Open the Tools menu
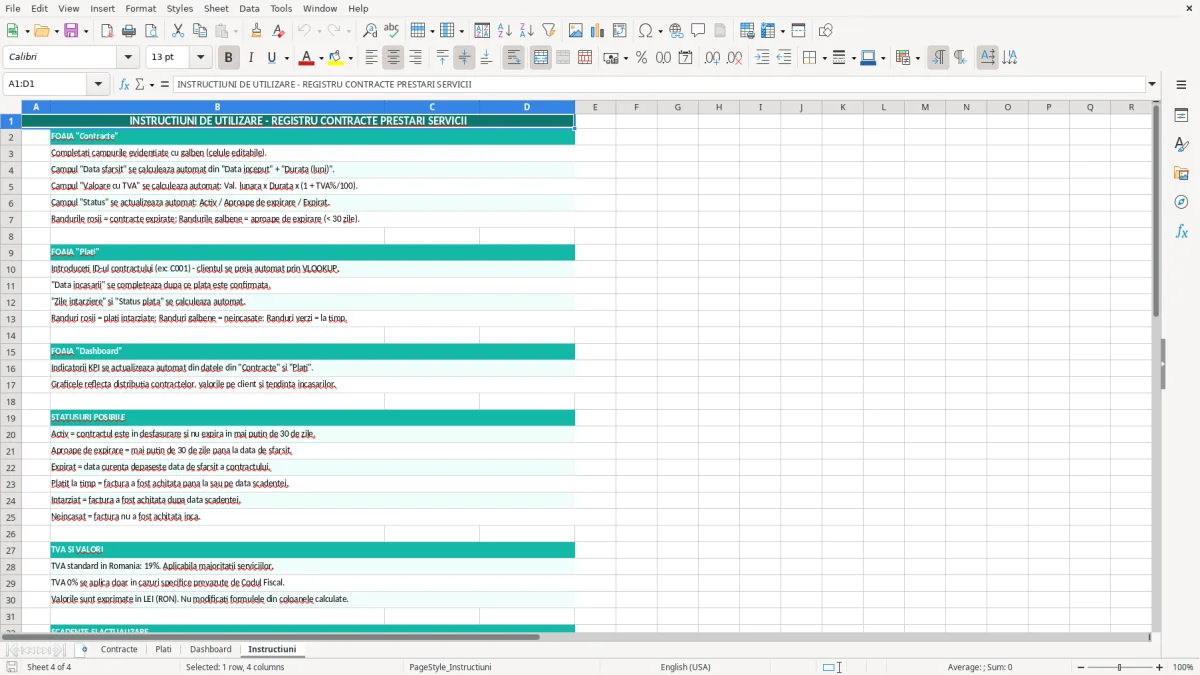 pyautogui.click(x=281, y=8)
